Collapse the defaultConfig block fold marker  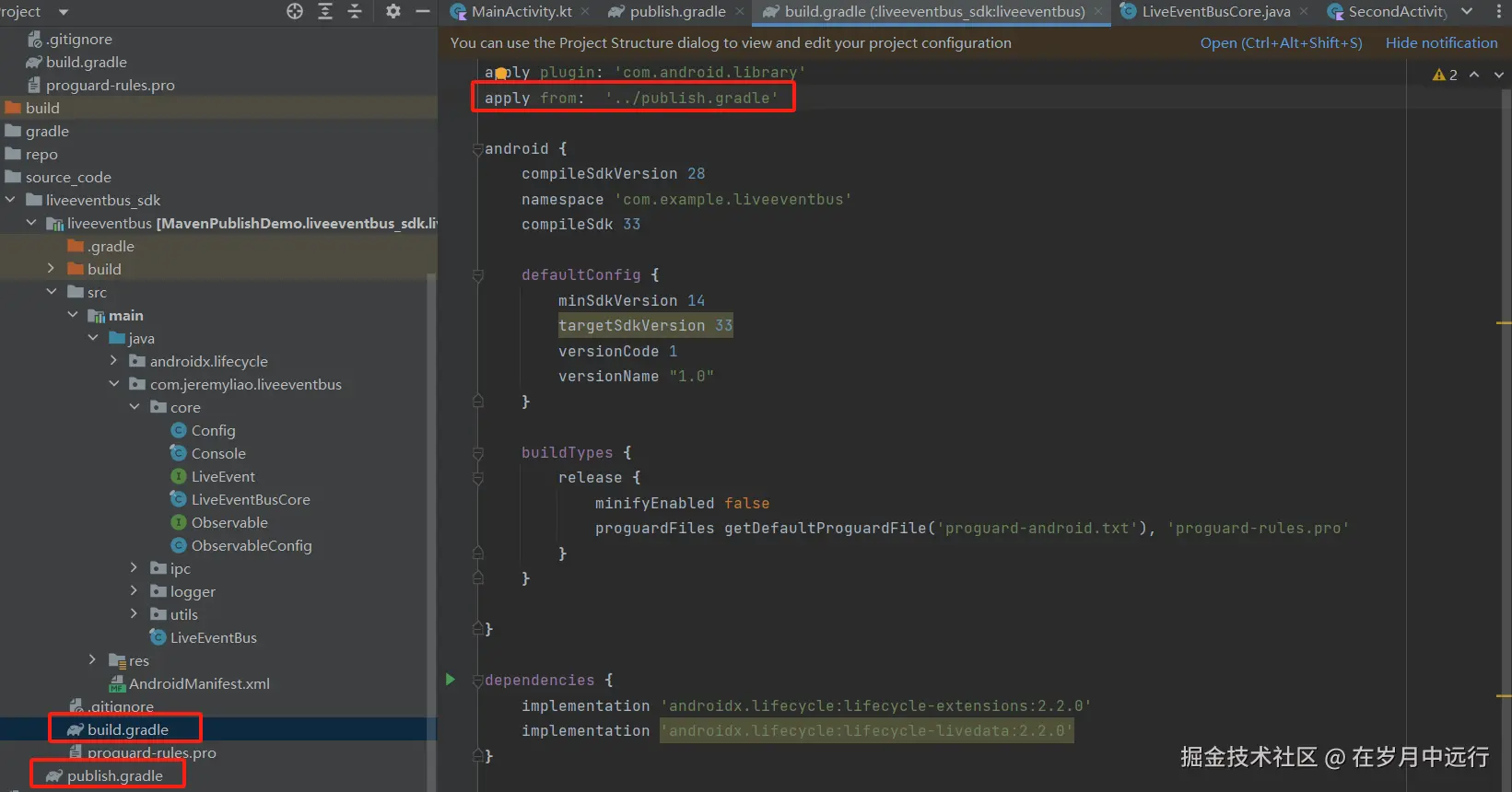coord(477,275)
